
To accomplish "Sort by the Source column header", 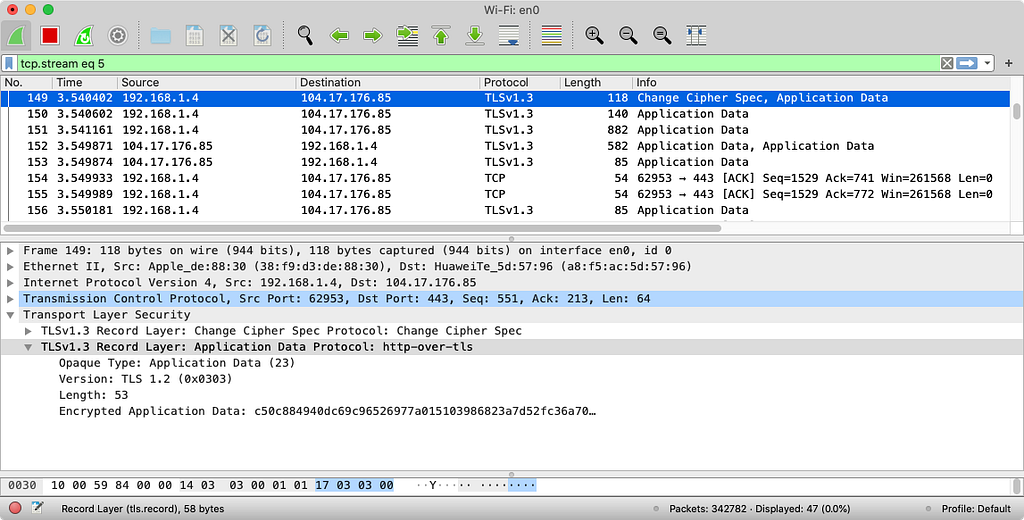I will pos(206,82).
